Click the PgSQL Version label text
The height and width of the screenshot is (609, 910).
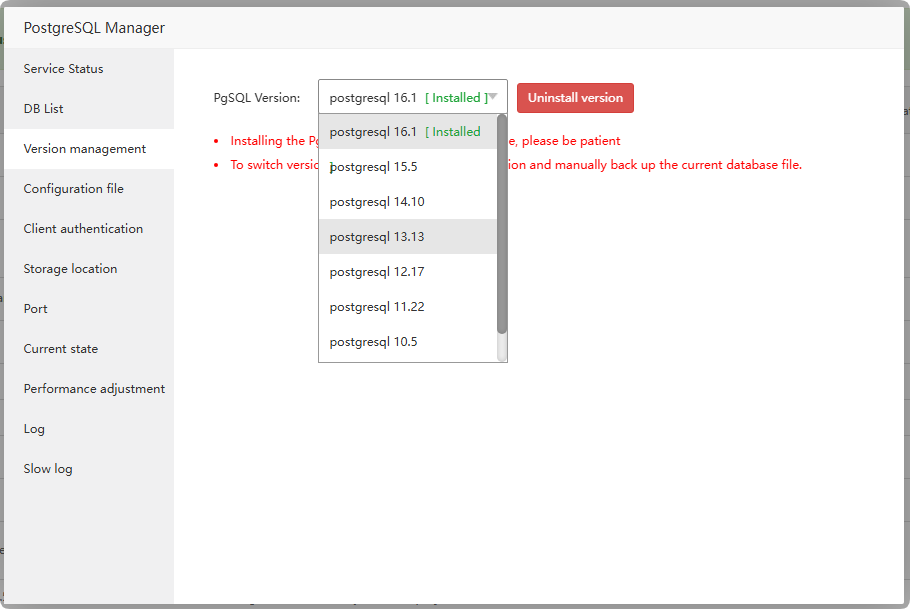pos(257,98)
